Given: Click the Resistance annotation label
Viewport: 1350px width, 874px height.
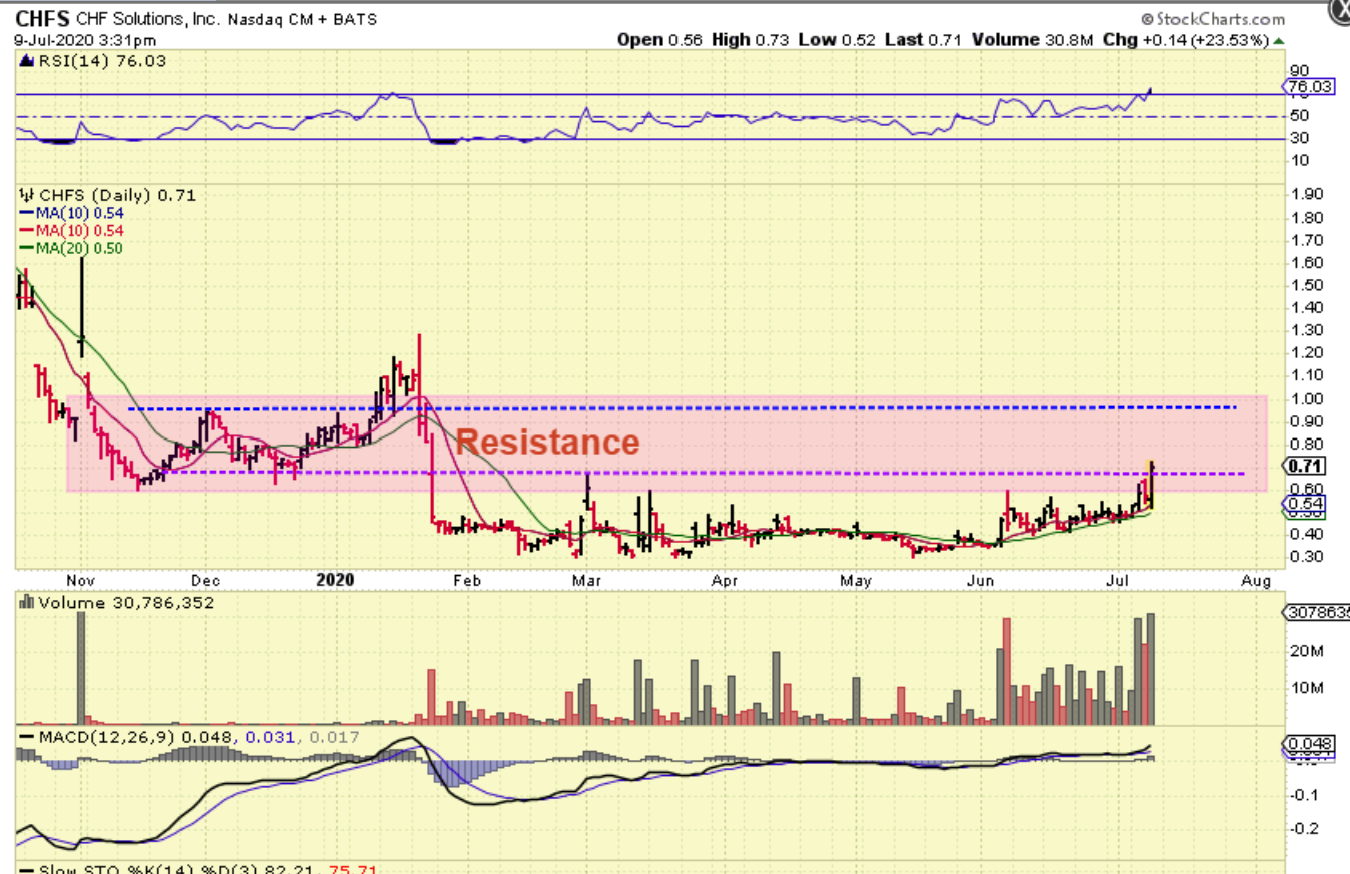Looking at the screenshot, I should (x=548, y=441).
